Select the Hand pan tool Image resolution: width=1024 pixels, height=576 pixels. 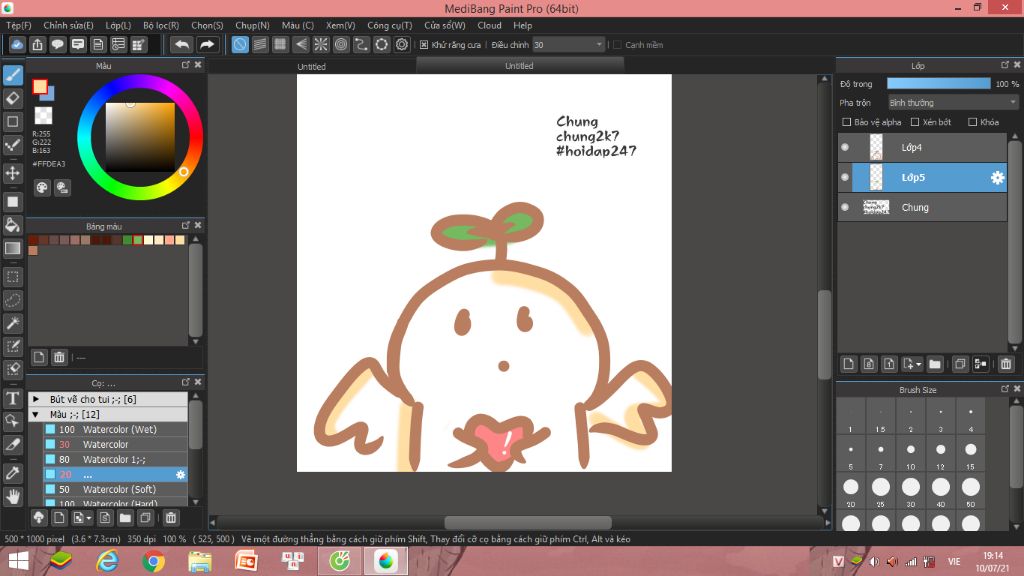(12, 496)
